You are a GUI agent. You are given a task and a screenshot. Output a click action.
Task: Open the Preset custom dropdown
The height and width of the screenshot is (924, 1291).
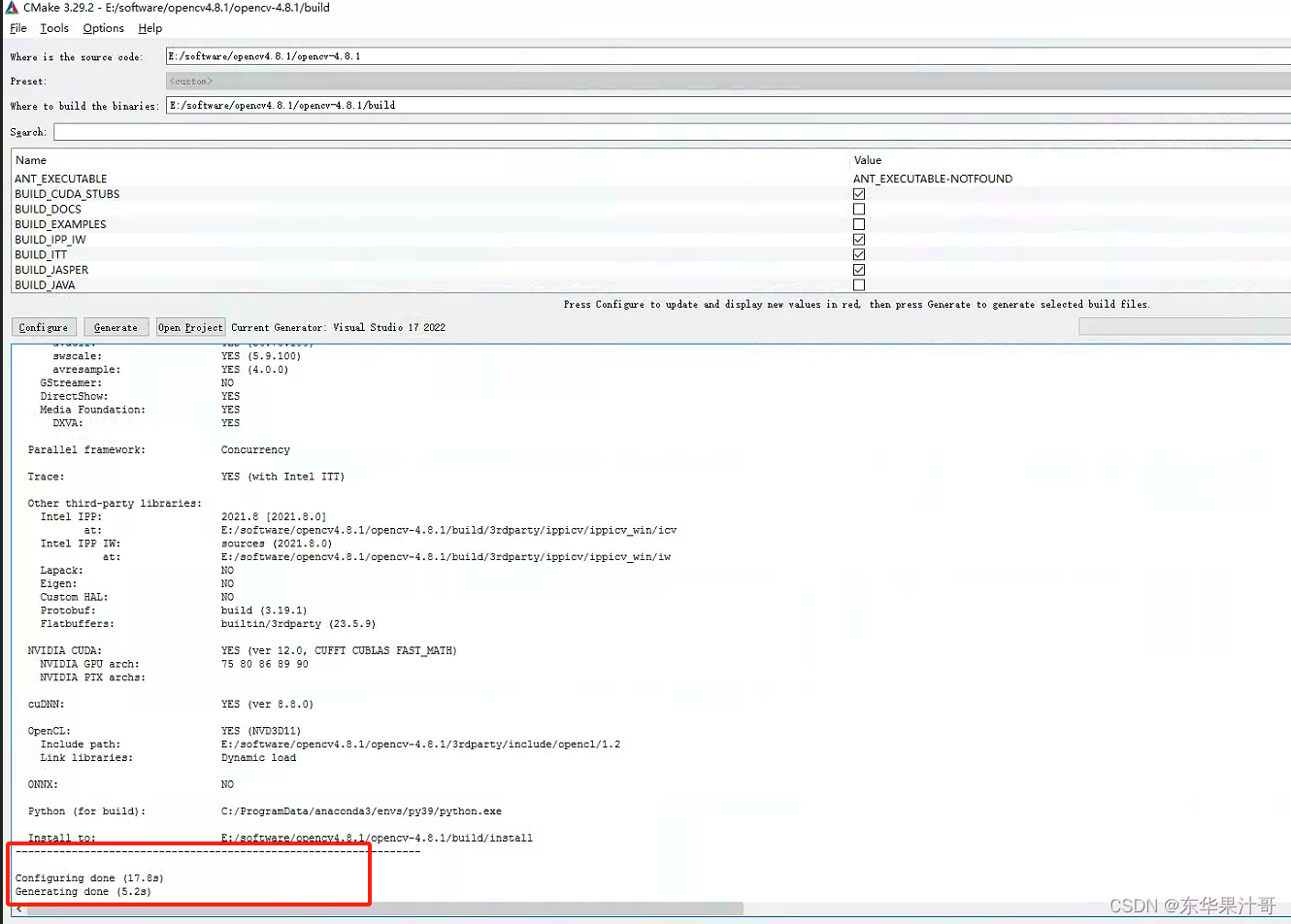[728, 82]
